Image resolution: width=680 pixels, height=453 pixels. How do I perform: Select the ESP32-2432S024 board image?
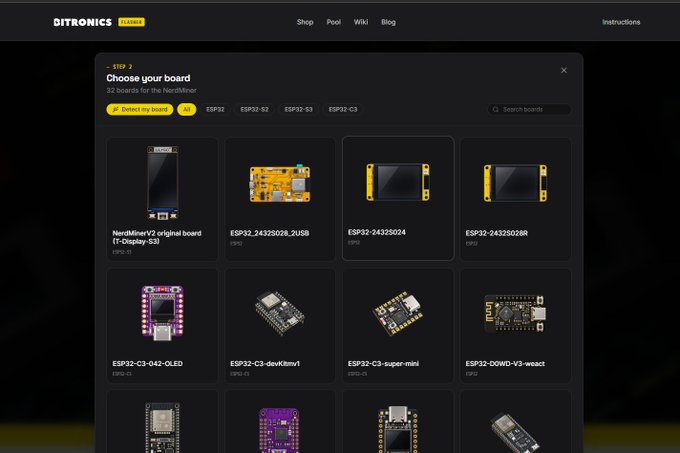[x=398, y=182]
